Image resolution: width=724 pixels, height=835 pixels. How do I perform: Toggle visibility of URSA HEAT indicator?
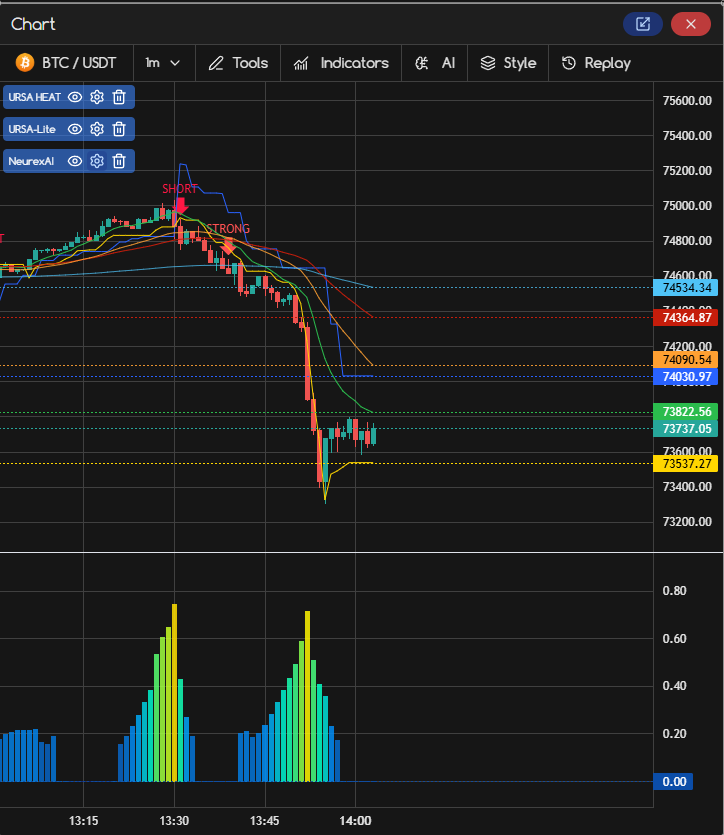pyautogui.click(x=75, y=97)
